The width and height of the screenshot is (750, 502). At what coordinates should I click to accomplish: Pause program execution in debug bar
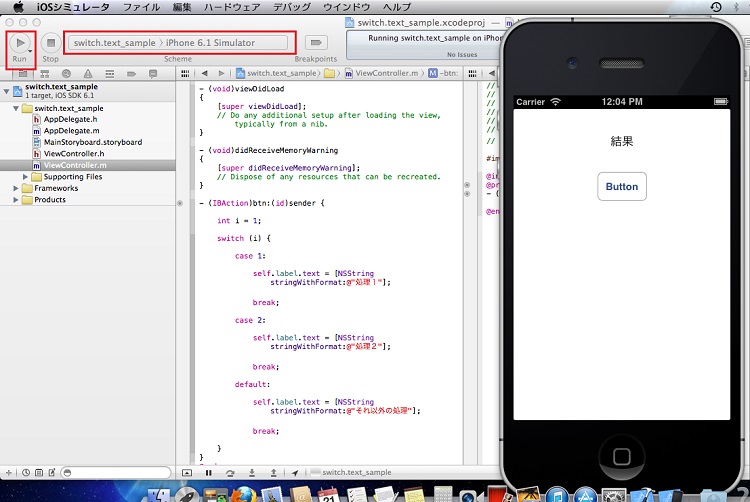(209, 473)
